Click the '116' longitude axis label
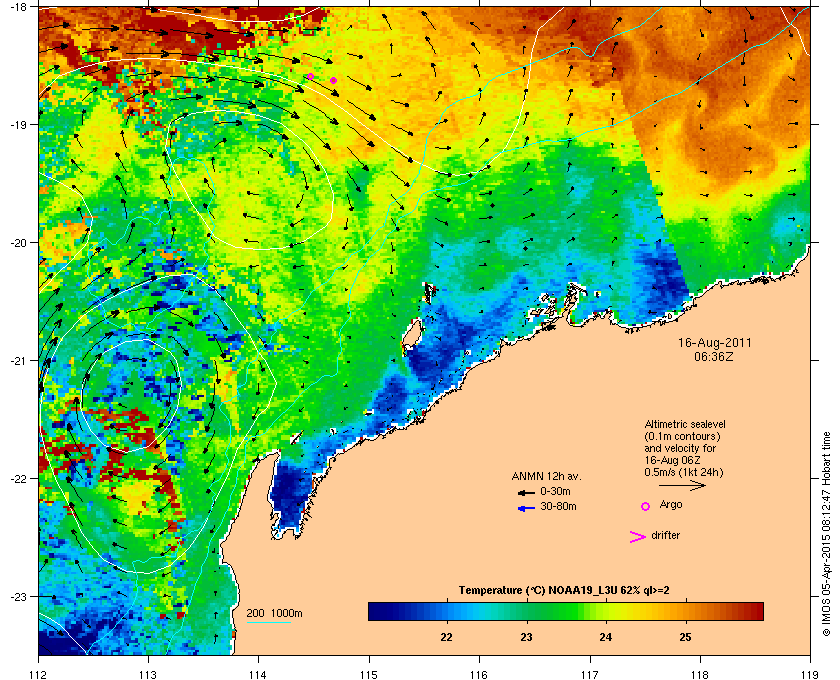Image resolution: width=840 pixels, height=680 pixels. coord(479,675)
